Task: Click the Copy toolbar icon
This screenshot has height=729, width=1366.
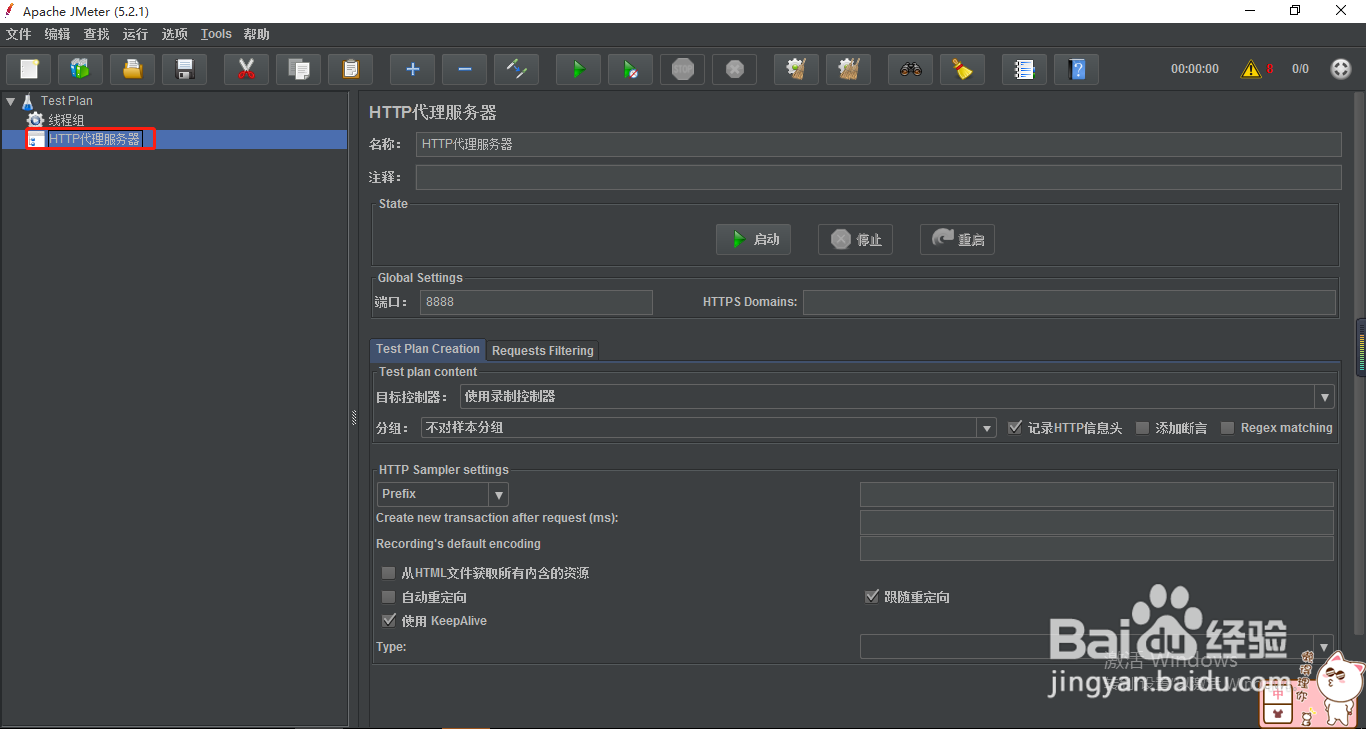Action: click(x=298, y=69)
